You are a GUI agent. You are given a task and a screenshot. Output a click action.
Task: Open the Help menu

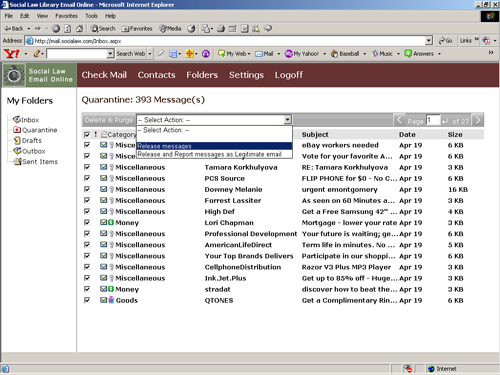pos(110,16)
